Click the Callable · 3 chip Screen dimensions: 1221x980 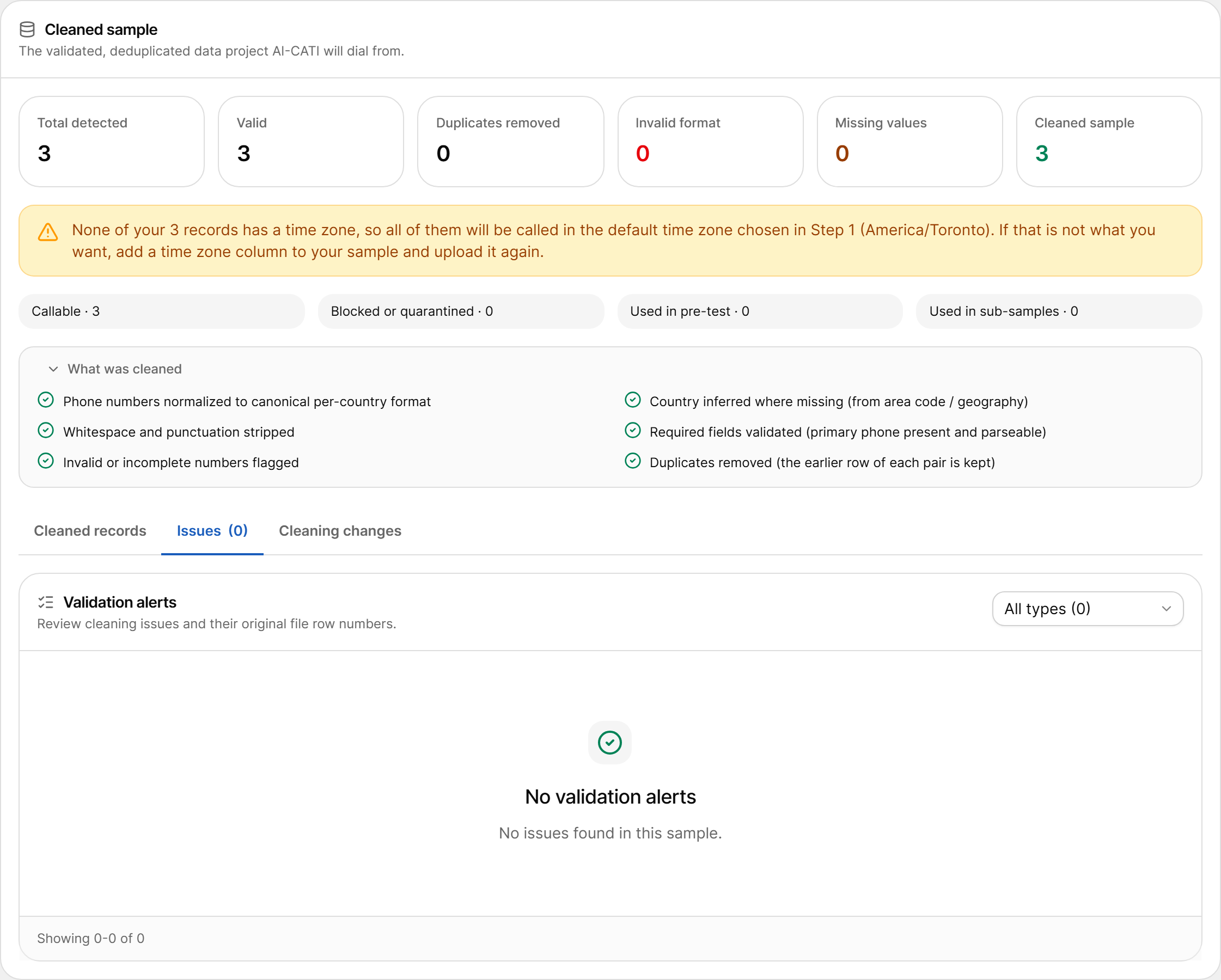(x=161, y=311)
